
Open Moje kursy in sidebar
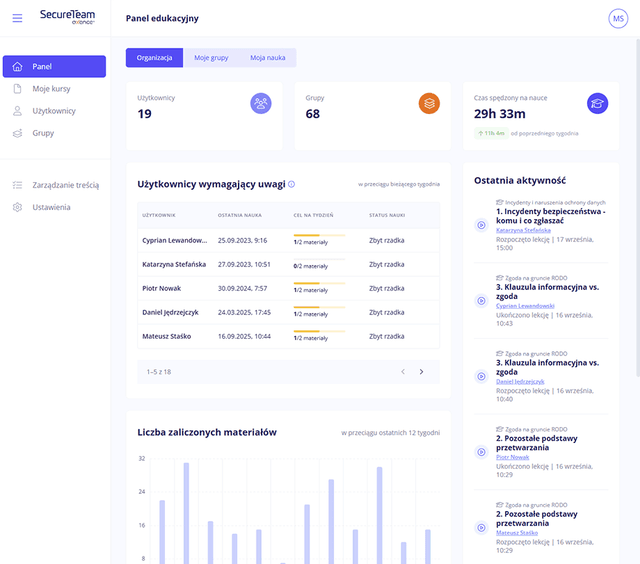[51, 89]
